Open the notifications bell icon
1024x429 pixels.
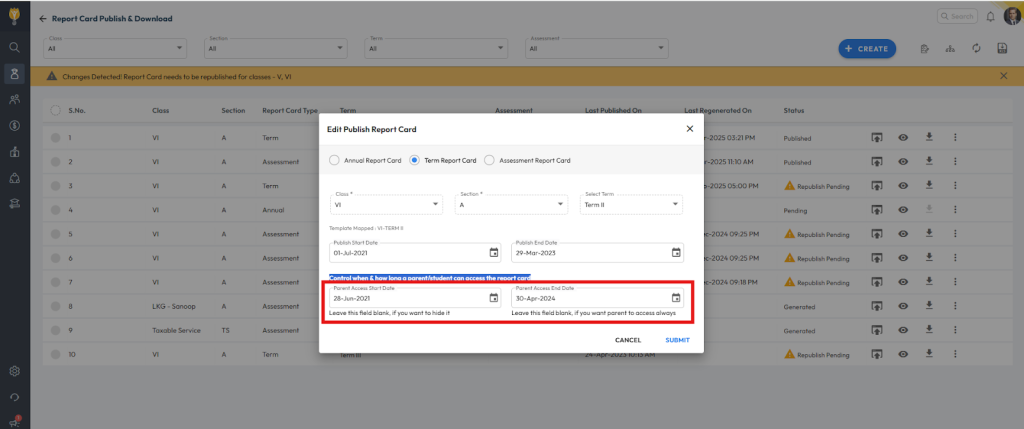pyautogui.click(x=990, y=17)
